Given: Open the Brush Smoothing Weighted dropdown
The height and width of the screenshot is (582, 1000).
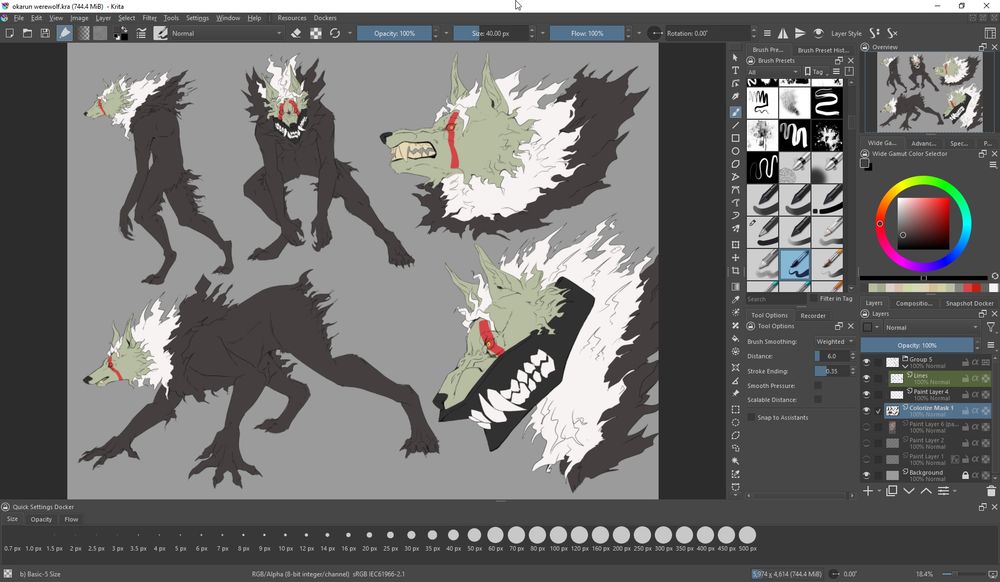Looking at the screenshot, I should click(x=834, y=341).
